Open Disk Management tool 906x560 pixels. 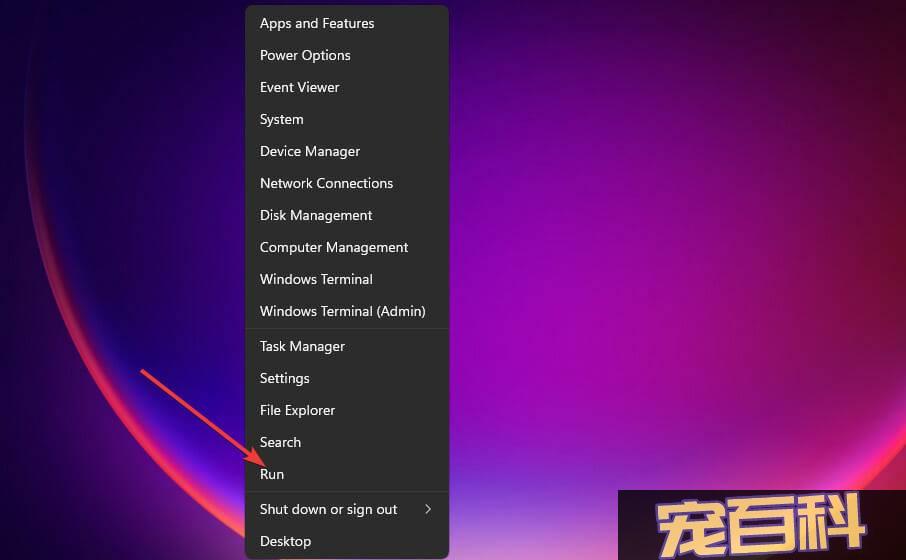(x=347, y=216)
